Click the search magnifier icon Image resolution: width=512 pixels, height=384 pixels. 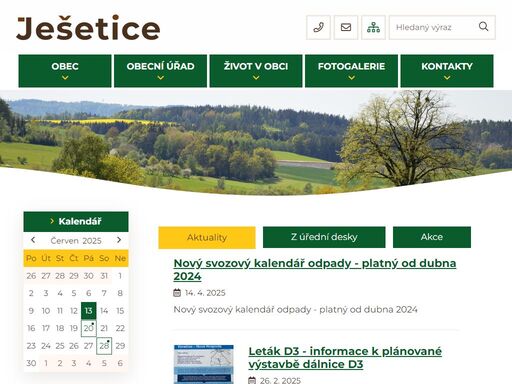coord(483,27)
